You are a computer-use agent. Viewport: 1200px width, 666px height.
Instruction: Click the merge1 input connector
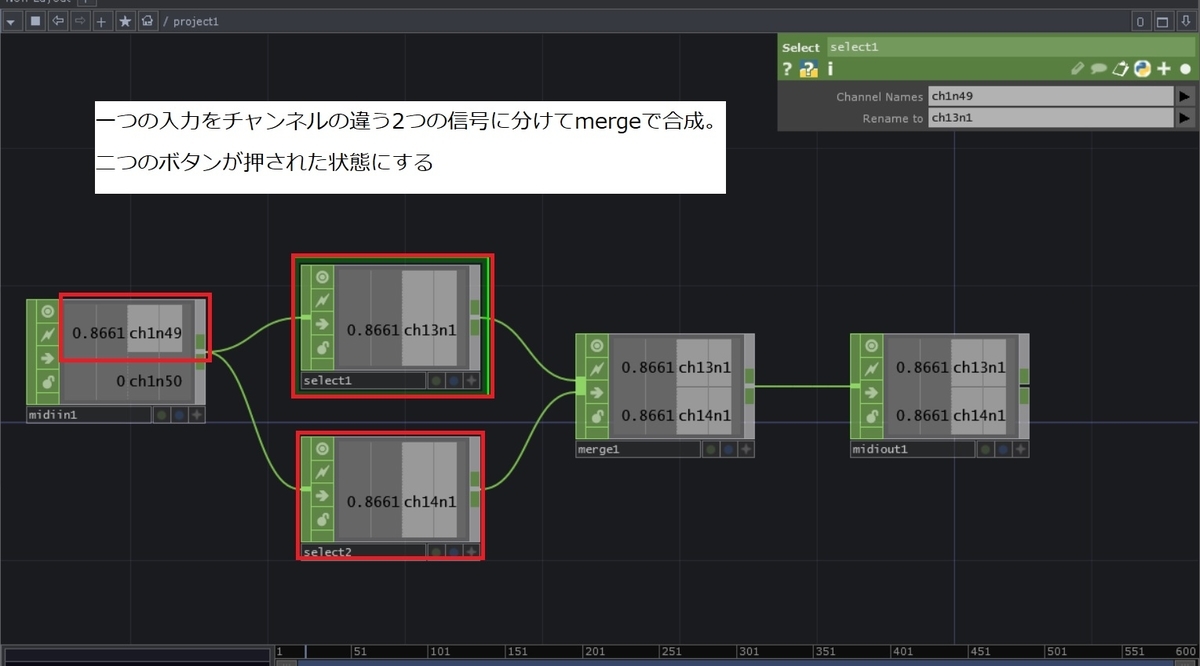(x=581, y=386)
